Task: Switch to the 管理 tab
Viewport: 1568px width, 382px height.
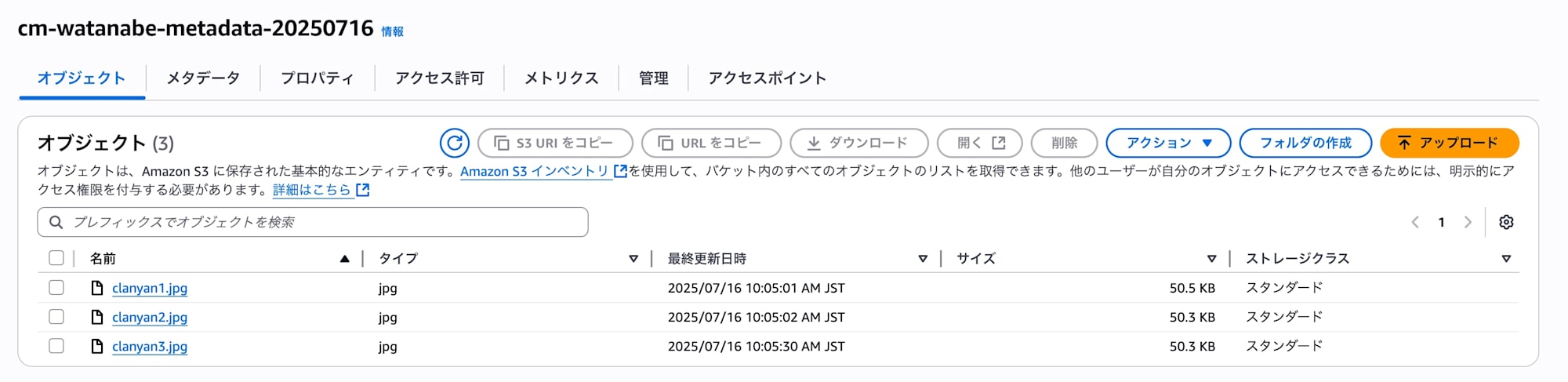Action: coord(654,78)
